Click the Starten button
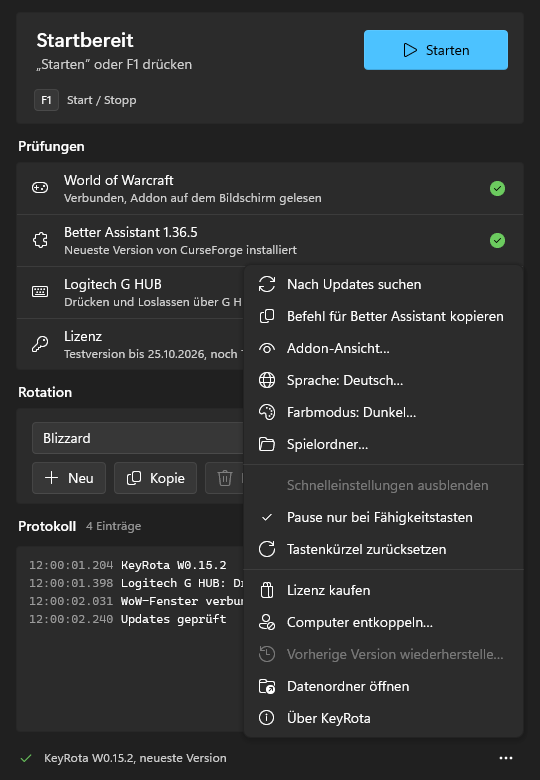The height and width of the screenshot is (780, 540). click(436, 50)
